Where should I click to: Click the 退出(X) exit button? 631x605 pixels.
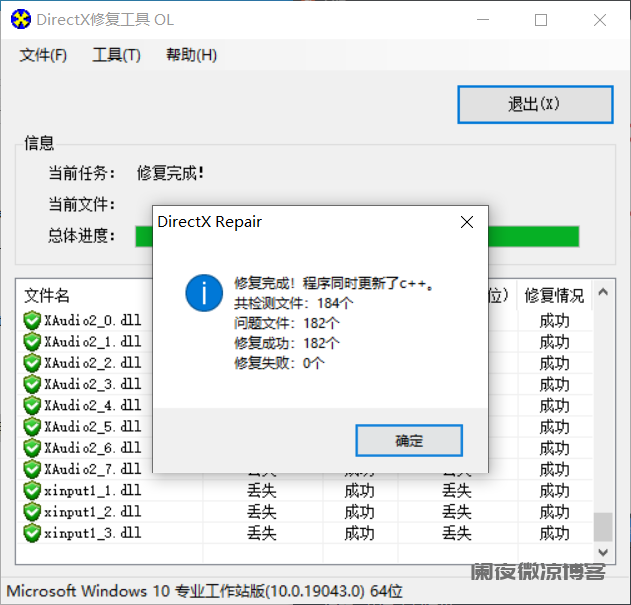pos(535,104)
